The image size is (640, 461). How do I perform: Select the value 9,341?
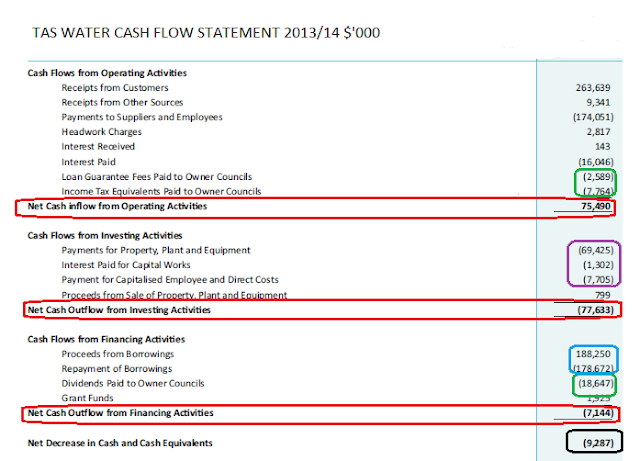[x=598, y=102]
